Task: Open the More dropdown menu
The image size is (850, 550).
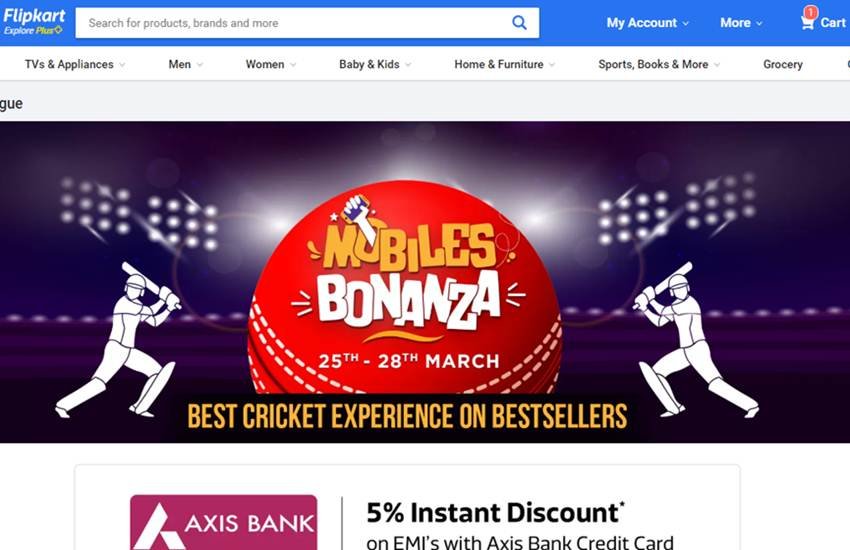Action: (741, 23)
